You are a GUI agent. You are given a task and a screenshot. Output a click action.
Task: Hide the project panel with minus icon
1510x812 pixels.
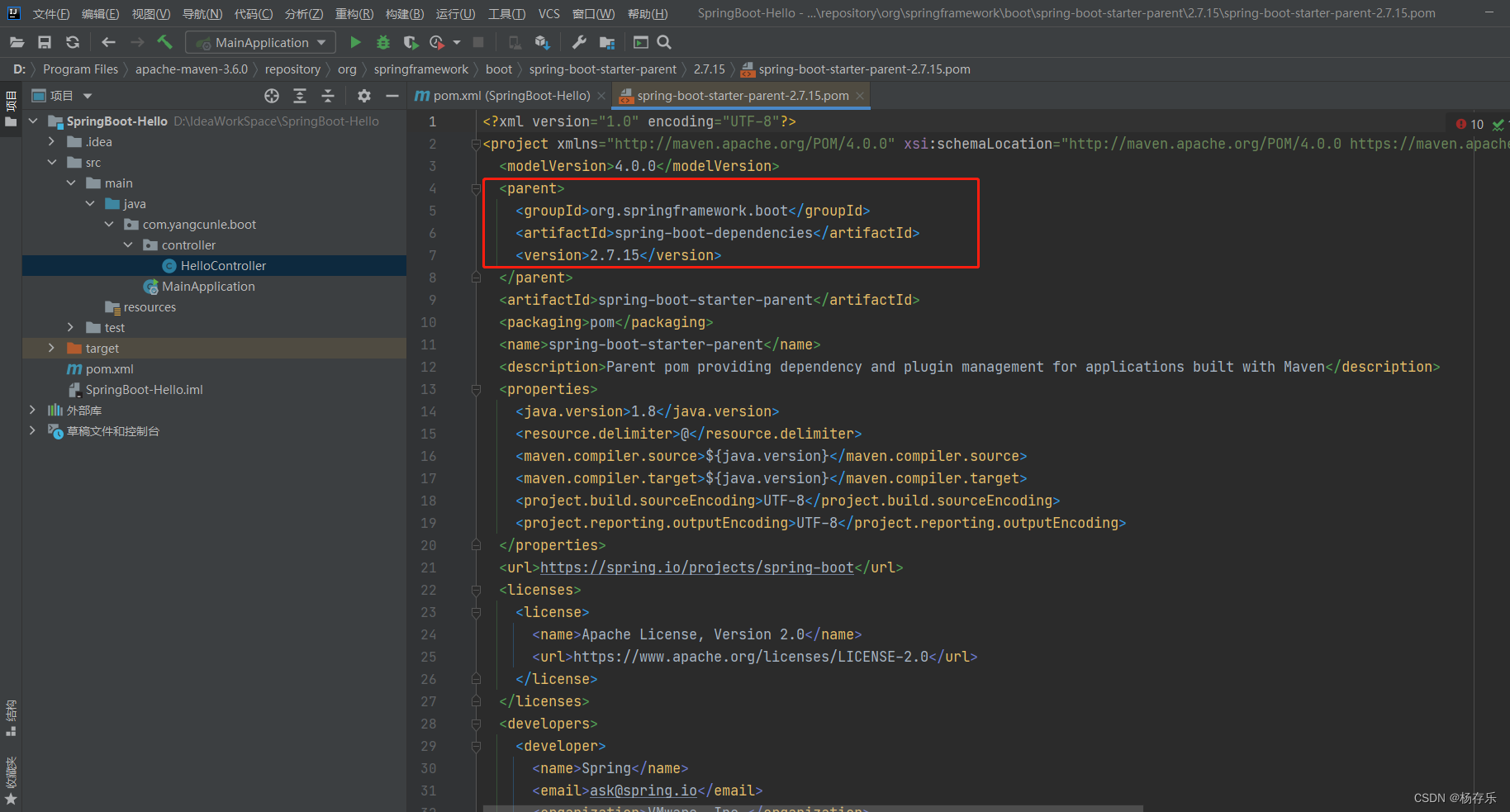coord(392,96)
